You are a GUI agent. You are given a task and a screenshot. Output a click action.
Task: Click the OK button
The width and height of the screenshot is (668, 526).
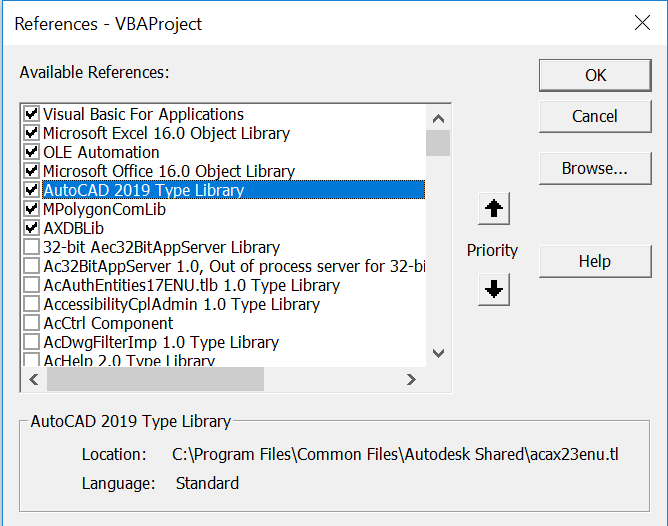[595, 75]
